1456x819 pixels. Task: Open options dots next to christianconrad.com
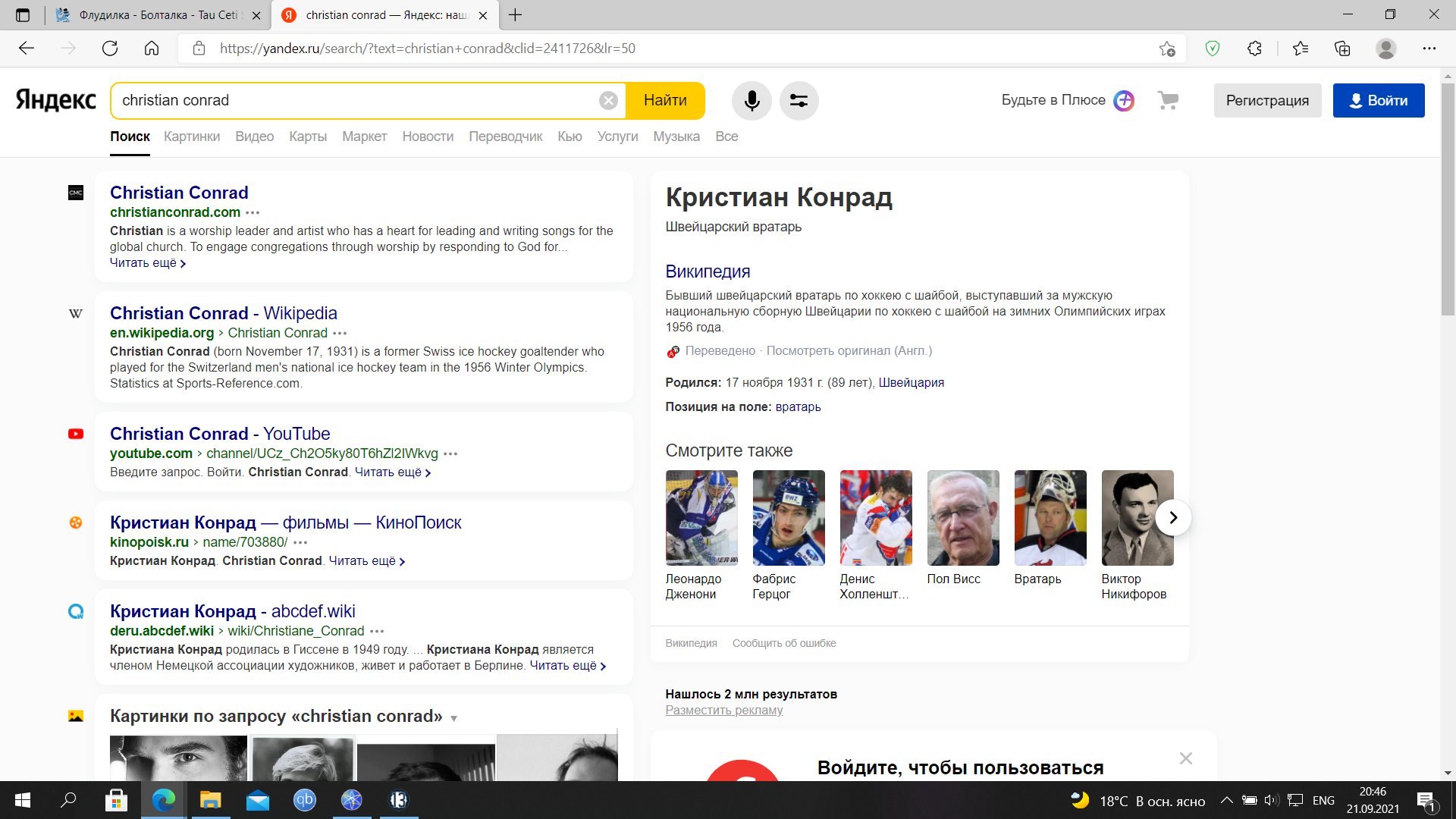(x=253, y=213)
